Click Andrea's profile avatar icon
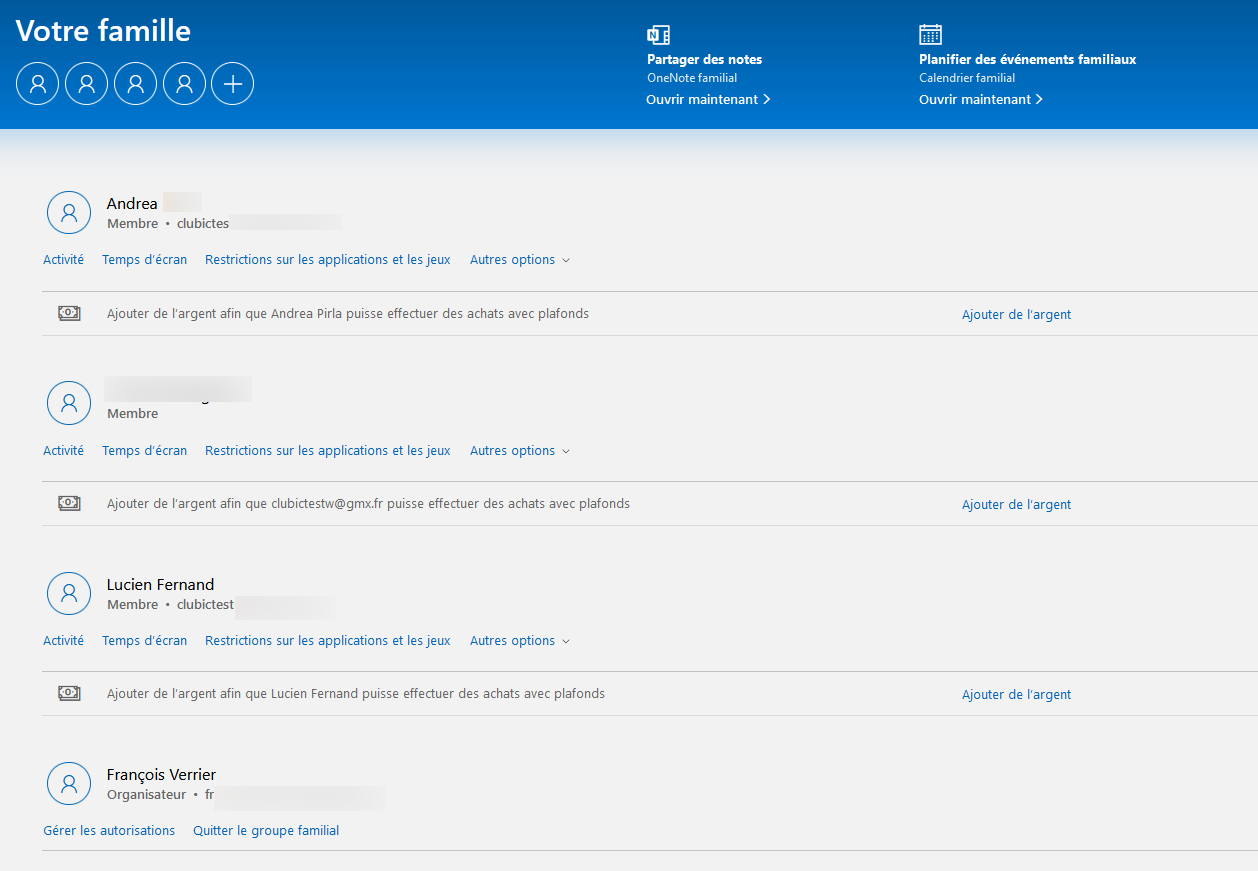Viewport: 1258px width, 871px height. (69, 212)
